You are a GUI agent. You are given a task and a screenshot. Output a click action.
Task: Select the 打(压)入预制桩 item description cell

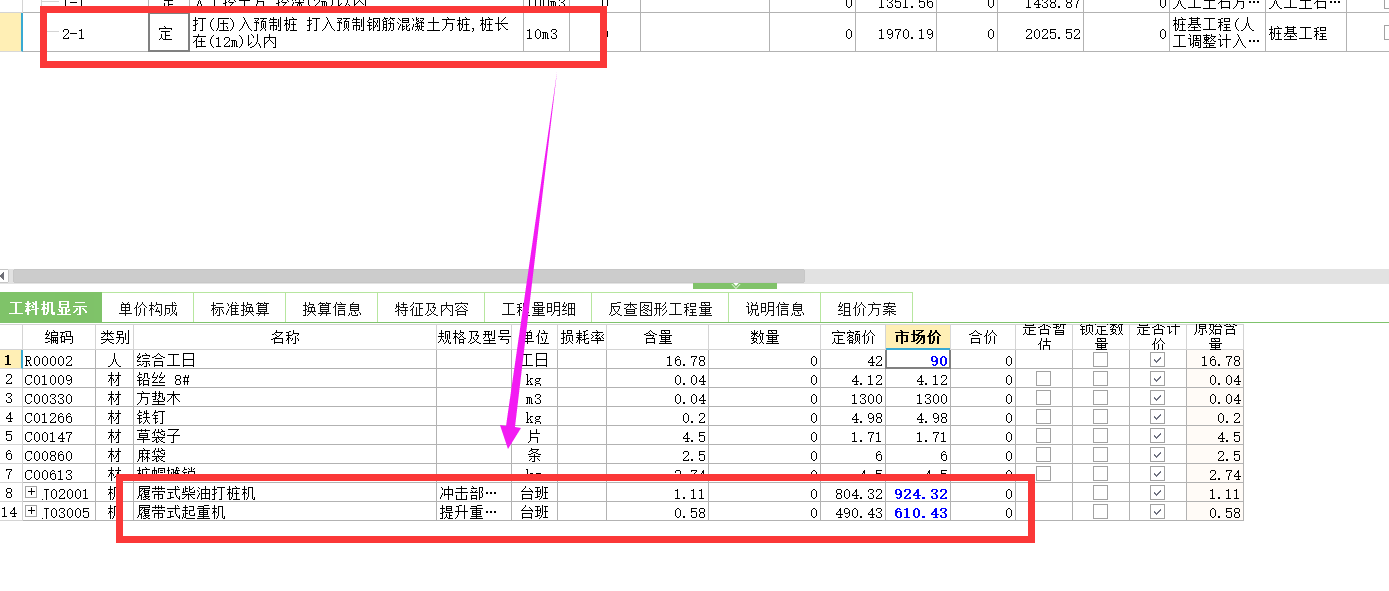(355, 33)
